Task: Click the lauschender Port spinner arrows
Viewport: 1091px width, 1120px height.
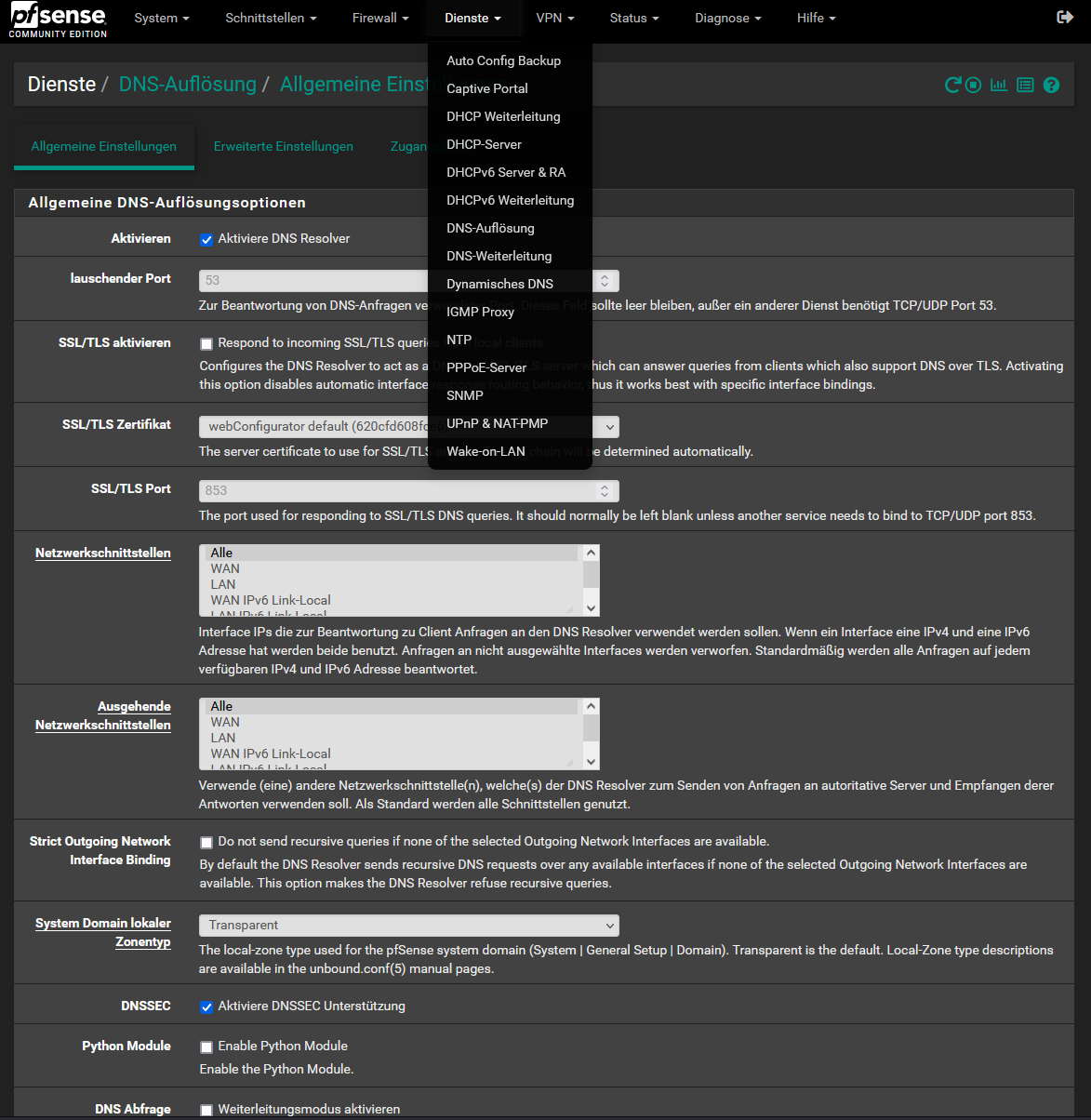Action: (605, 281)
